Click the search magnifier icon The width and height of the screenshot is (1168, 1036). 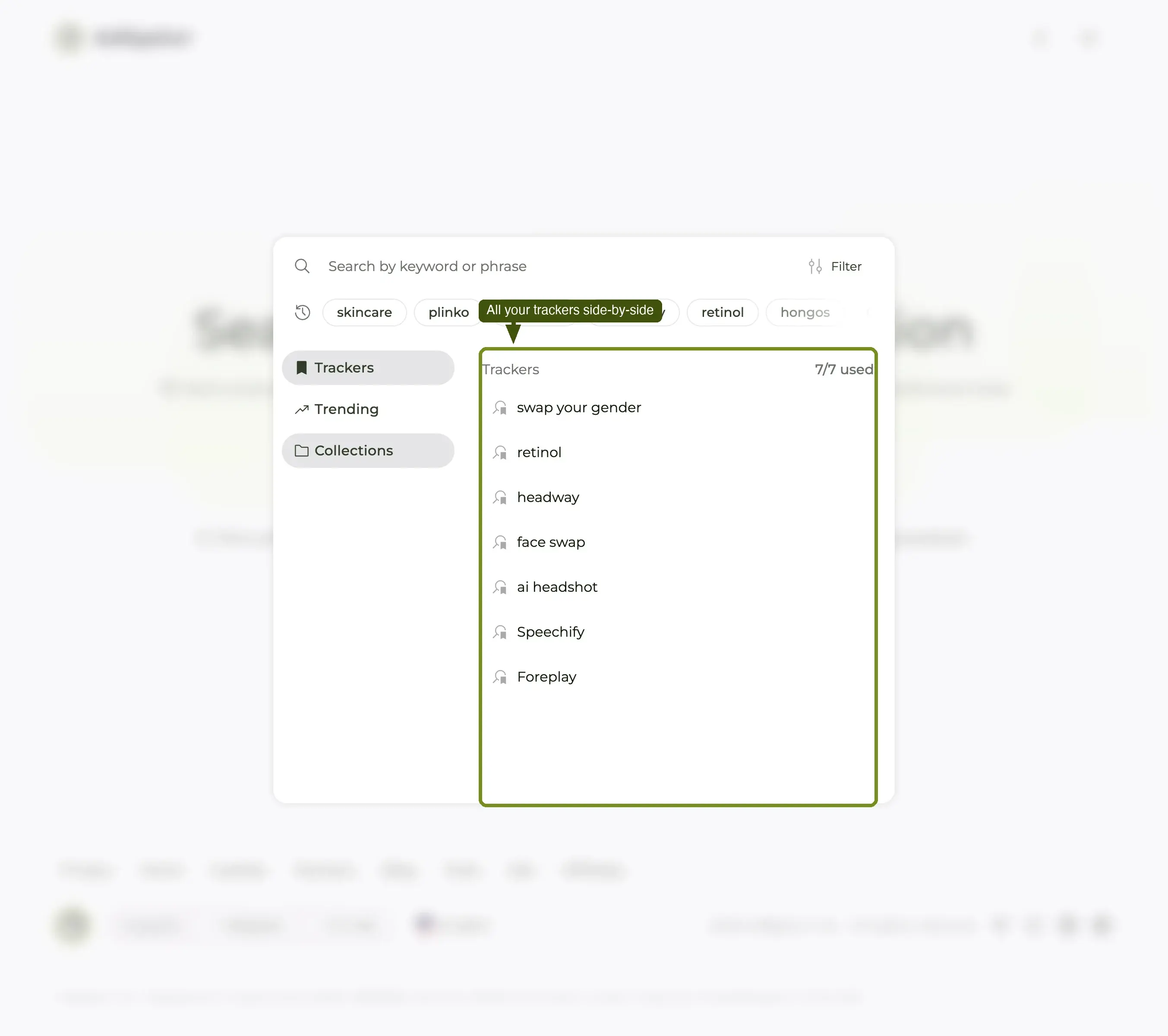[302, 266]
